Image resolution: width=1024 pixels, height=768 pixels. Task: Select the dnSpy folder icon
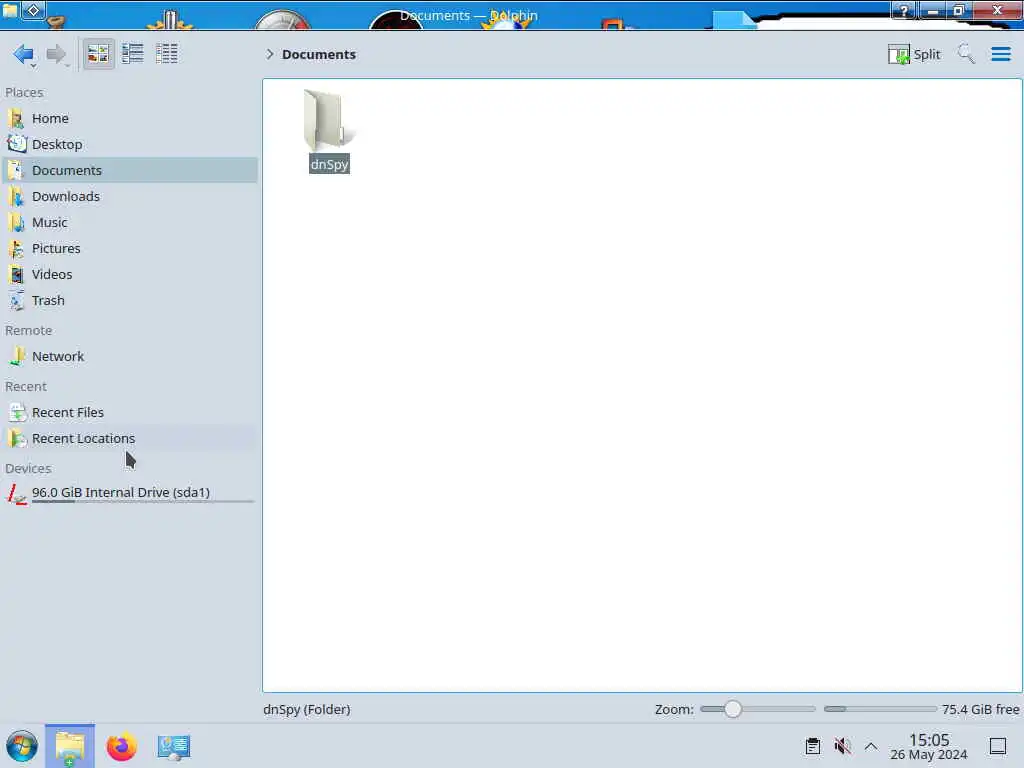pos(329,120)
